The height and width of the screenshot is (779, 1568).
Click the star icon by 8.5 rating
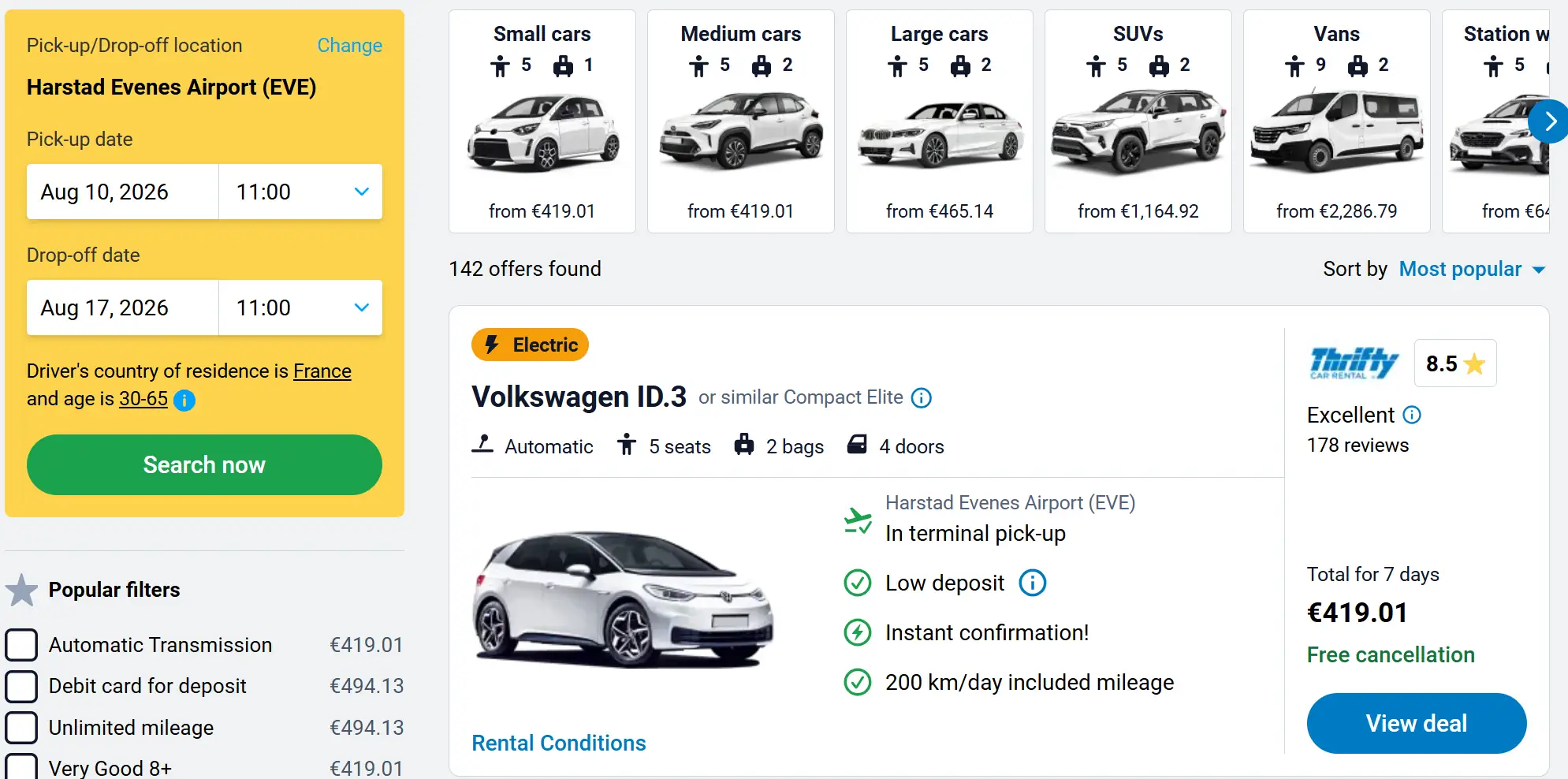click(x=1474, y=363)
